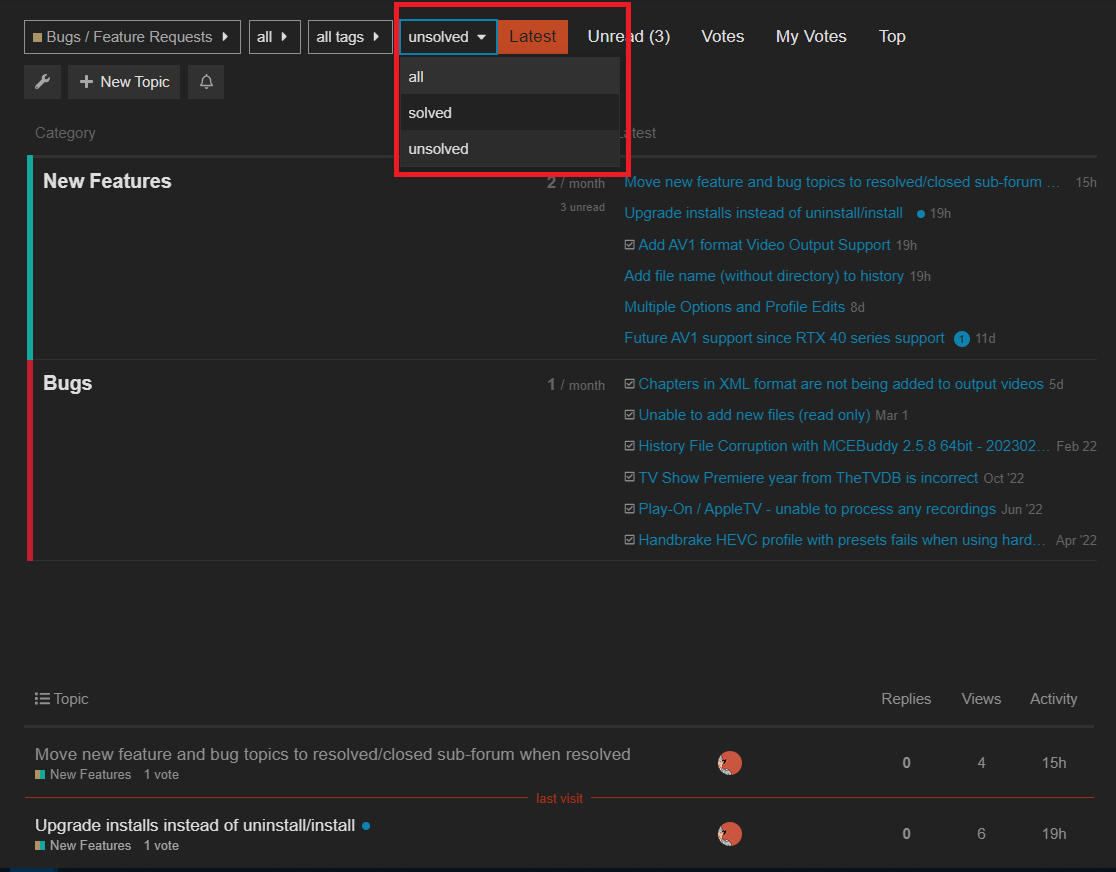The width and height of the screenshot is (1116, 872).
Task: Click solved checkmark icon beside 'Add AV1 format' topic
Action: point(630,245)
